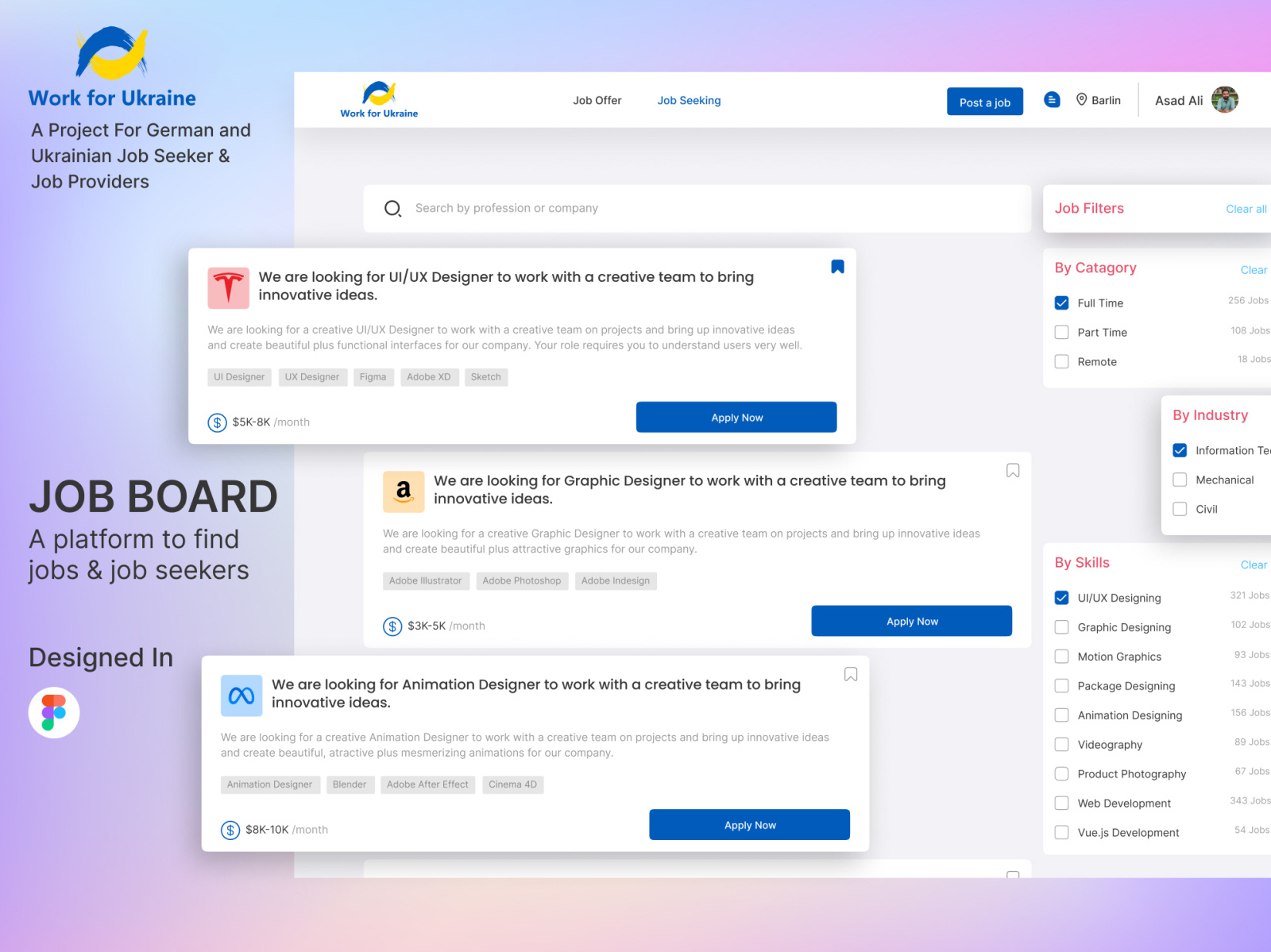
Task: Enable the Part Time filter
Action: click(1061, 332)
